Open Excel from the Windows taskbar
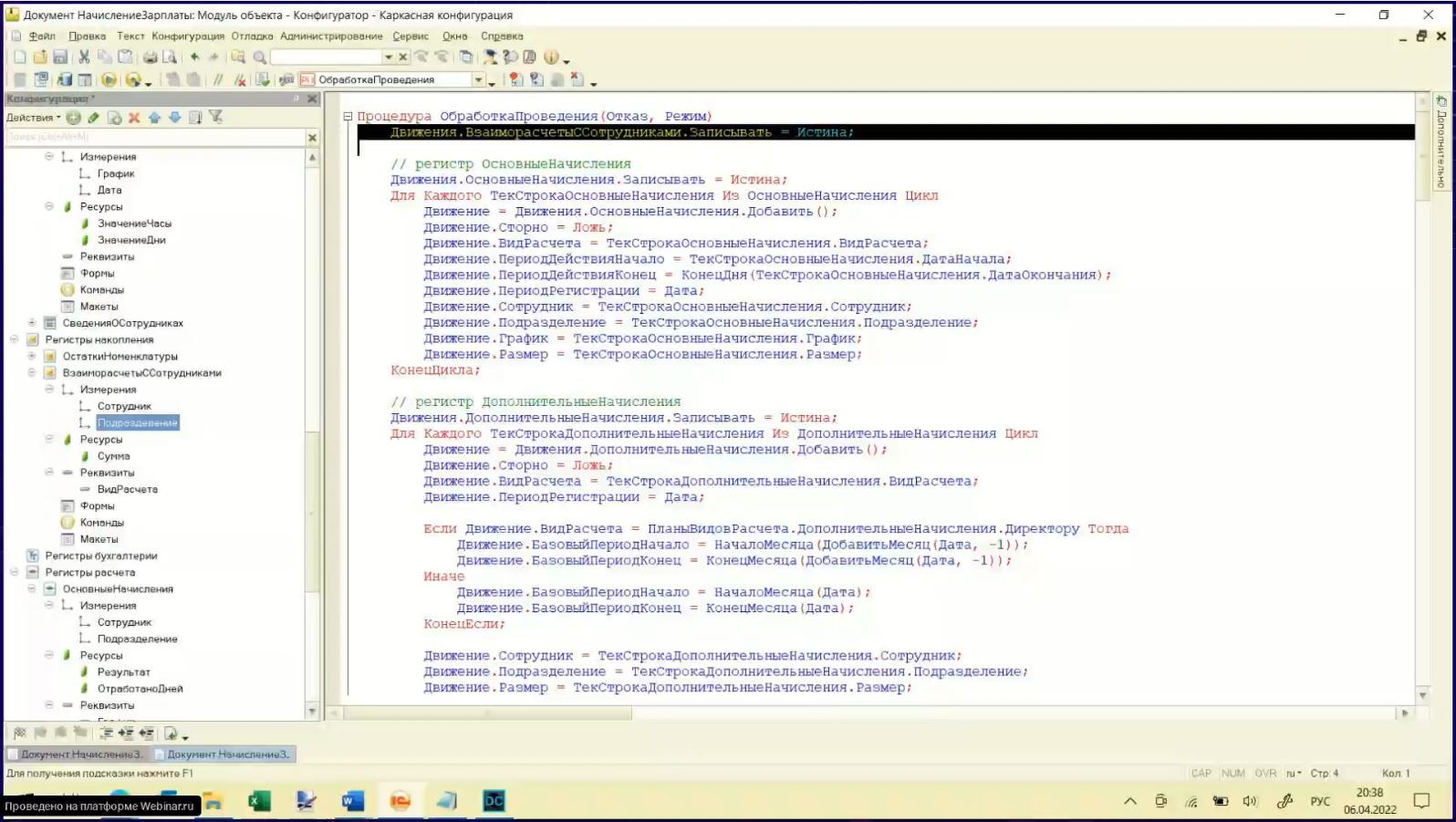 (259, 801)
